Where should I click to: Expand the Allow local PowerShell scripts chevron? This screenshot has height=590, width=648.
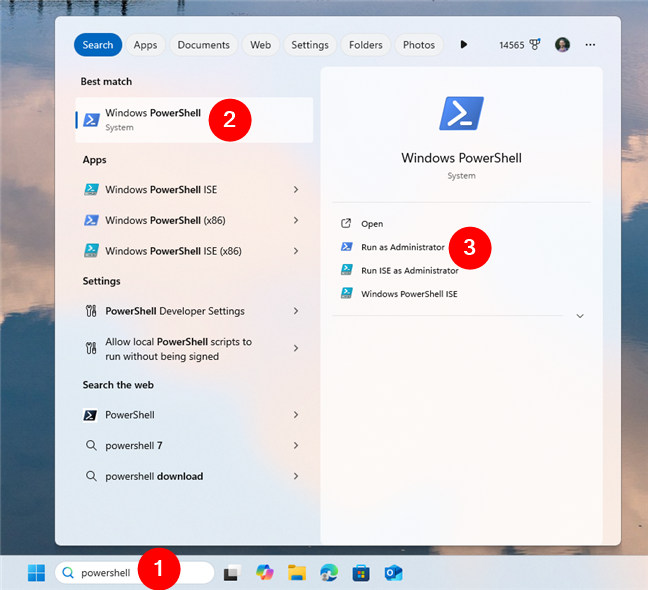click(x=296, y=348)
